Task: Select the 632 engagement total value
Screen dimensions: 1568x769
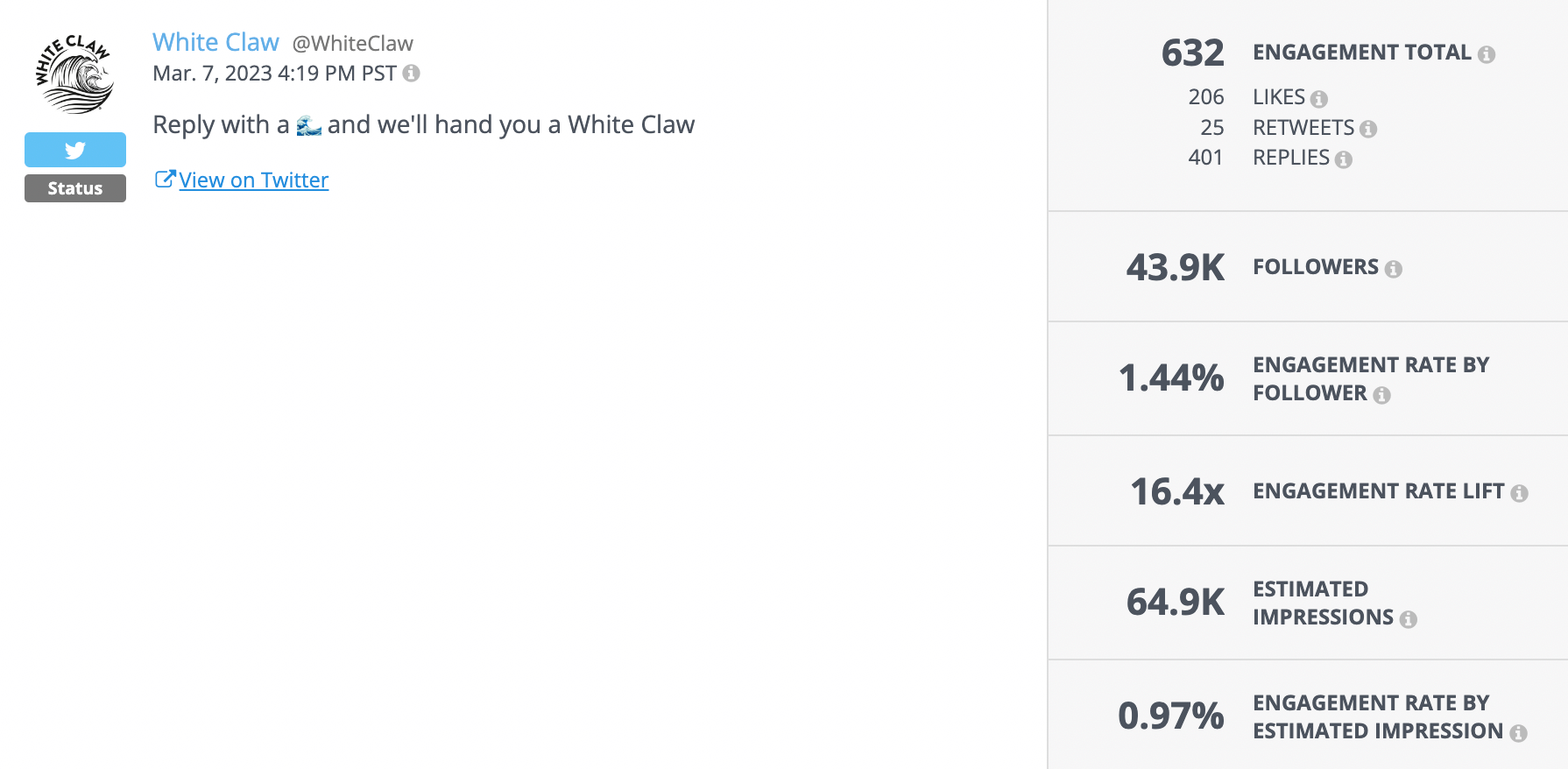Action: [1193, 53]
